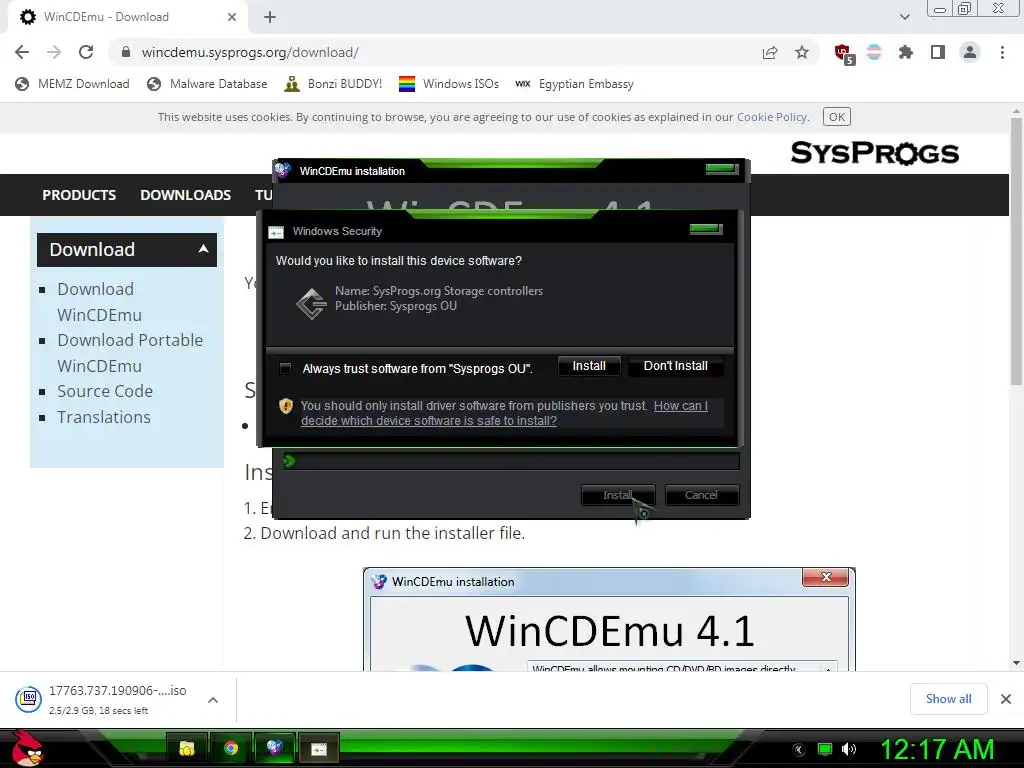
Task: Open a new browser tab
Action: [x=270, y=17]
